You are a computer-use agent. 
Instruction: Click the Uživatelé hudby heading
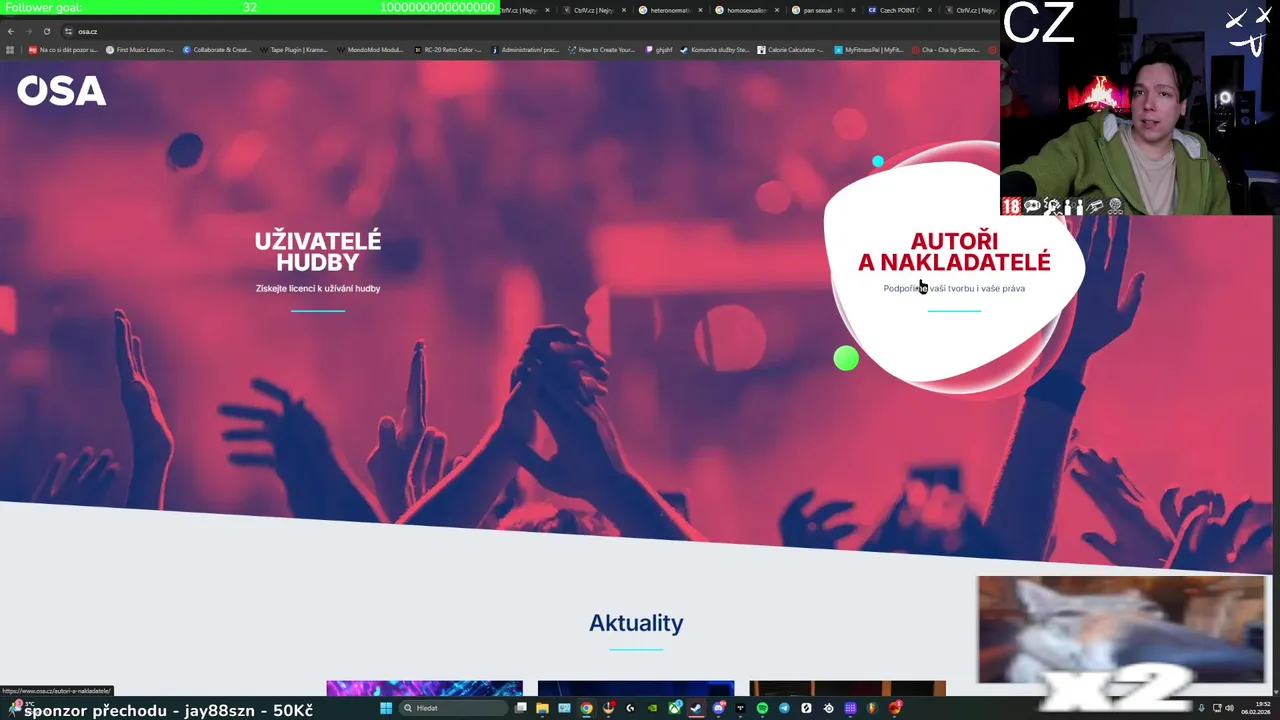[318, 251]
